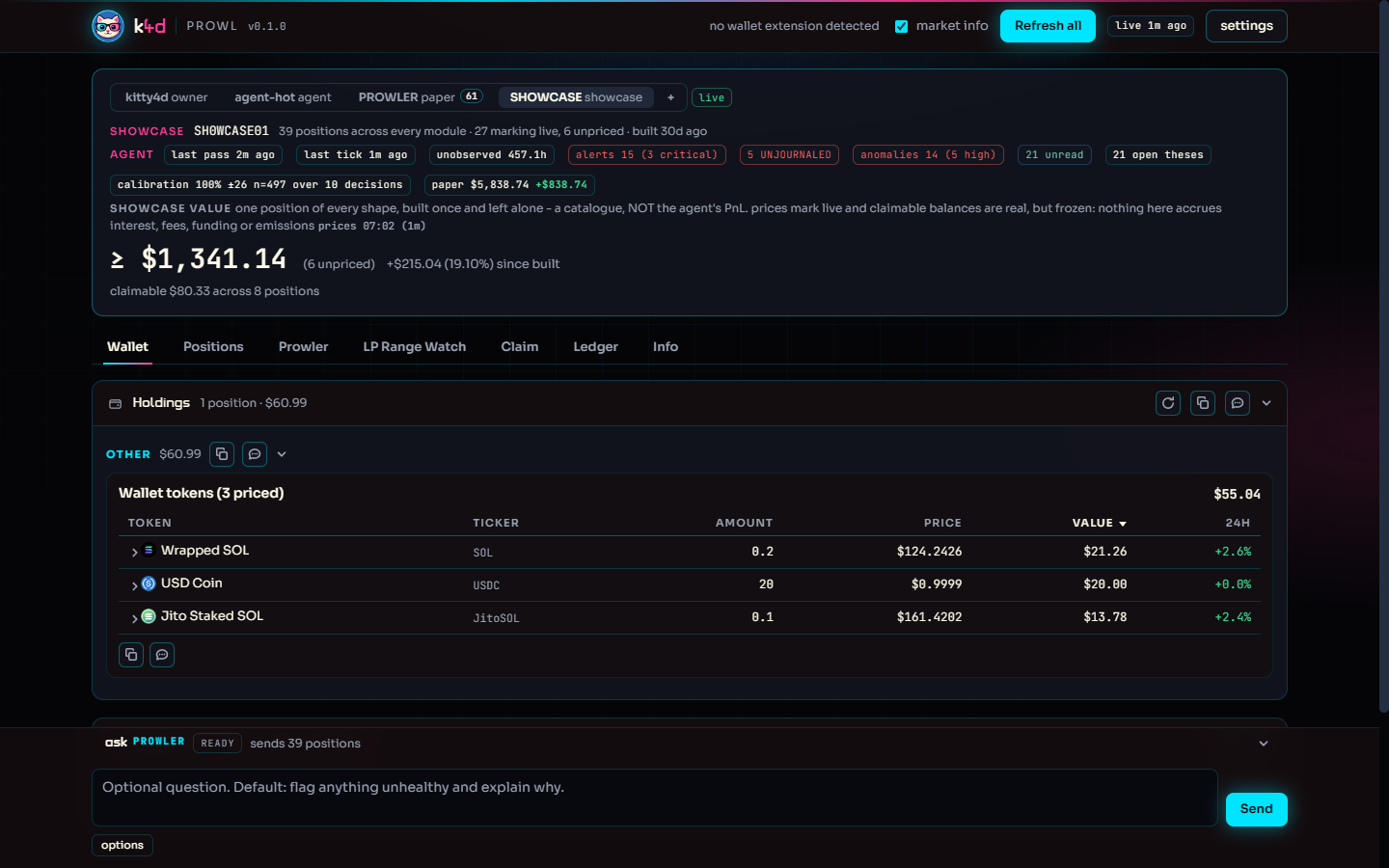Image resolution: width=1389 pixels, height=868 pixels.
Task: Open settings
Action: (x=1246, y=26)
